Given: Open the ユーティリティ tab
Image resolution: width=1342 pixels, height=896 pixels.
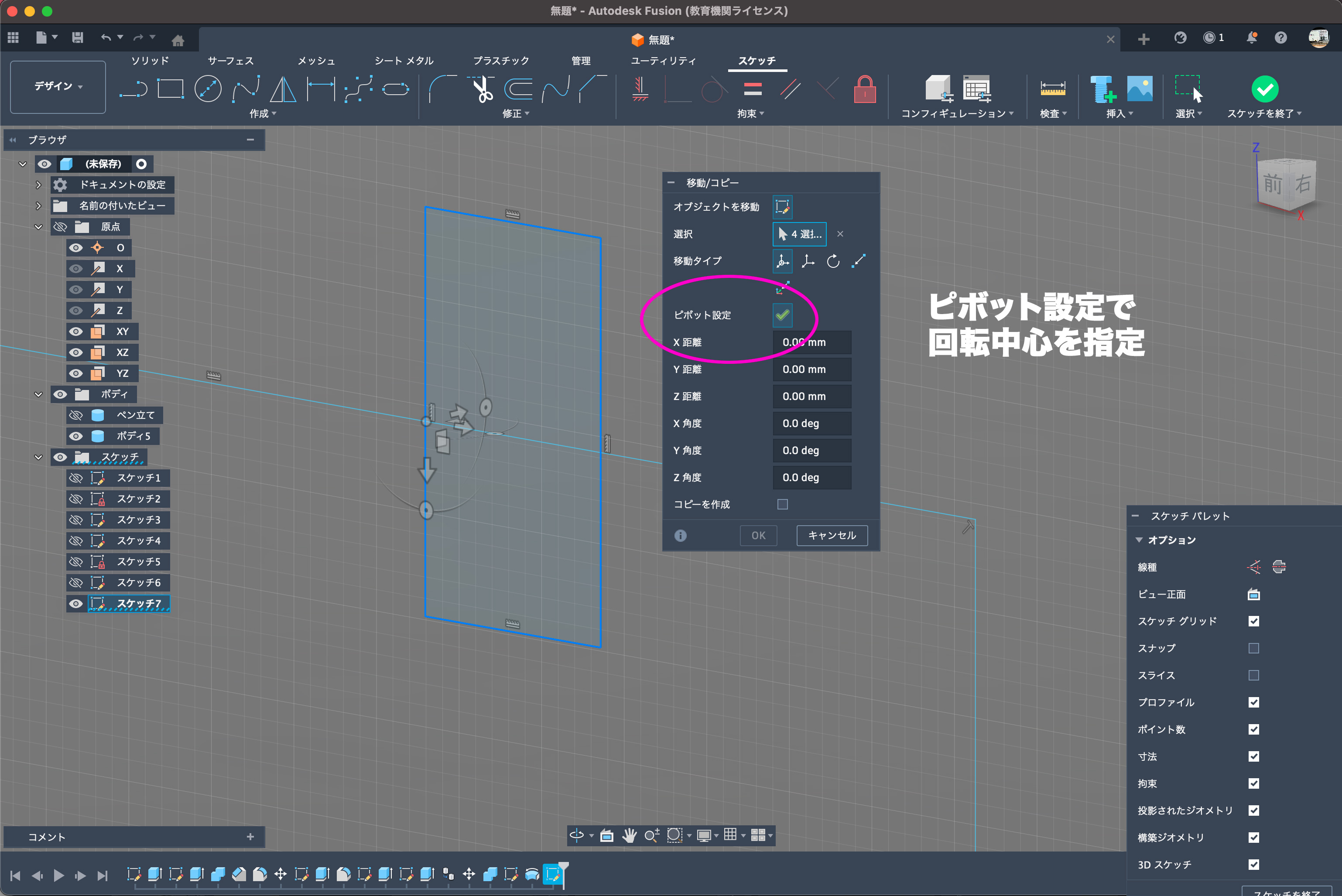Looking at the screenshot, I should click(663, 61).
